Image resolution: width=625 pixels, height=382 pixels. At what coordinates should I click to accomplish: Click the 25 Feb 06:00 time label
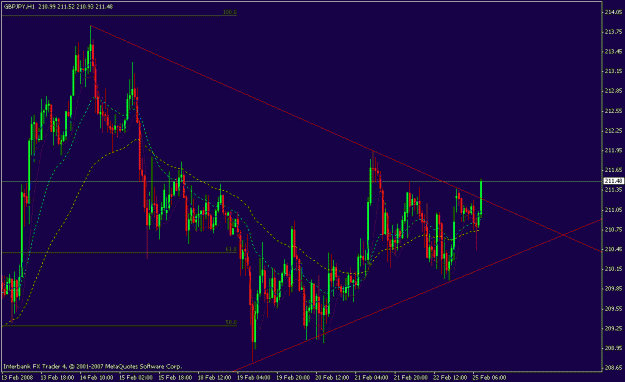[x=489, y=377]
